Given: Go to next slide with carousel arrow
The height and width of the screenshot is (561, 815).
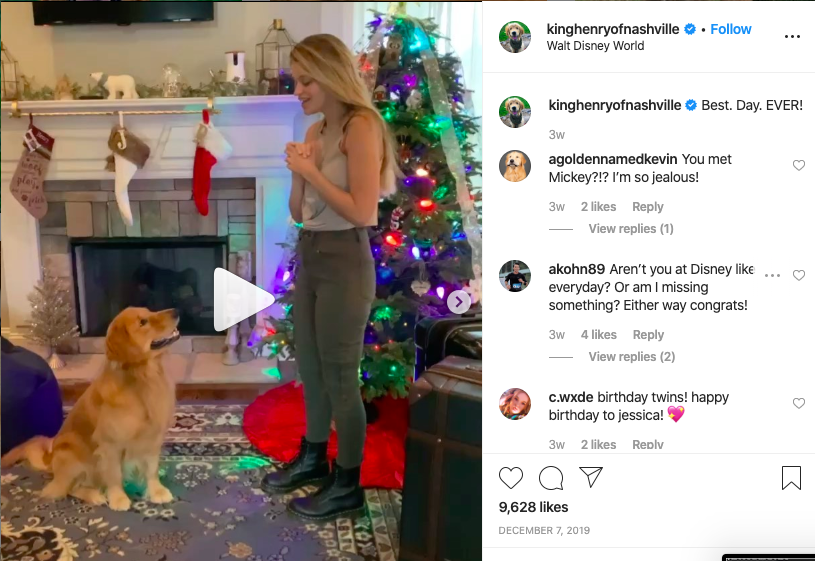Looking at the screenshot, I should coord(458,302).
